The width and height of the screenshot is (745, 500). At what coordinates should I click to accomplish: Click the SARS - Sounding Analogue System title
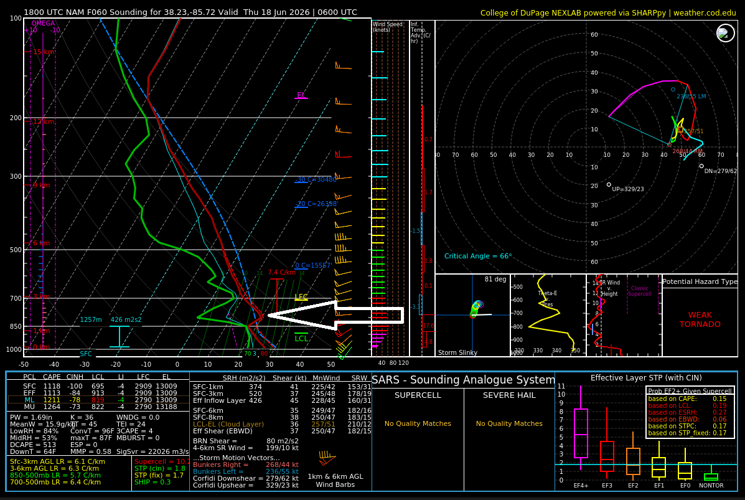(463, 380)
